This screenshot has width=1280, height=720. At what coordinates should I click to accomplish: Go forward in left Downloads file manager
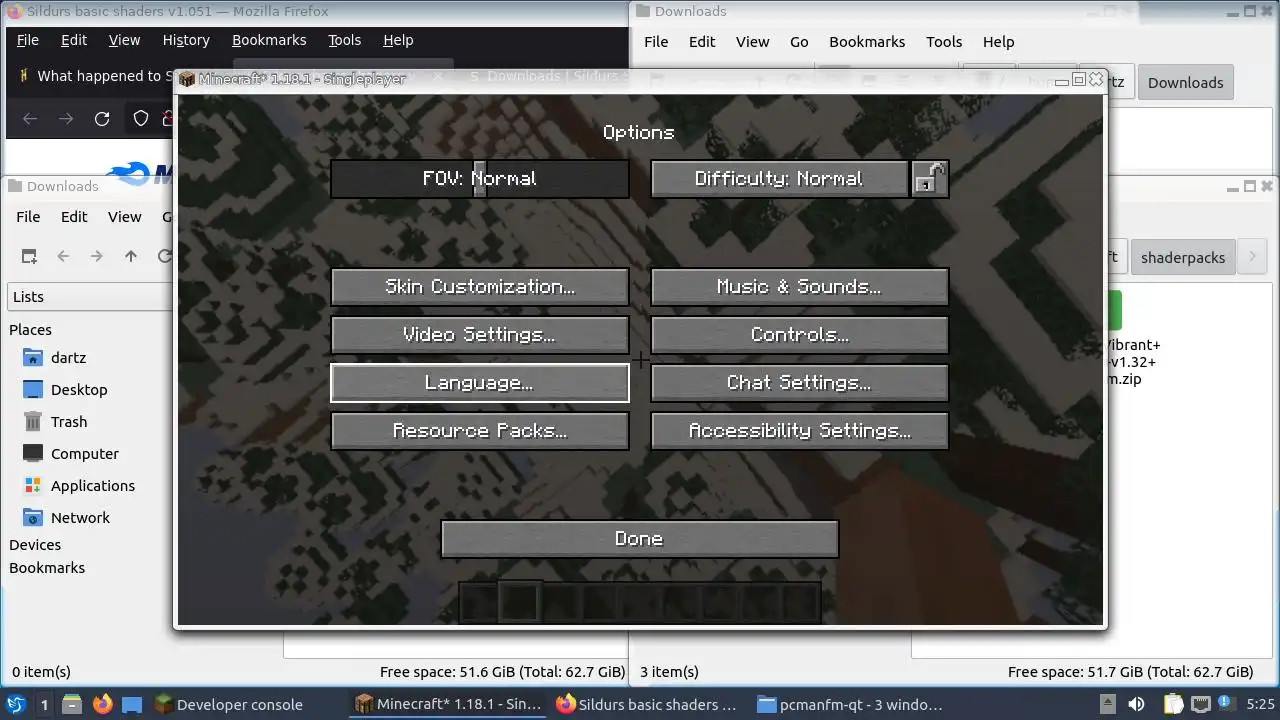(97, 256)
